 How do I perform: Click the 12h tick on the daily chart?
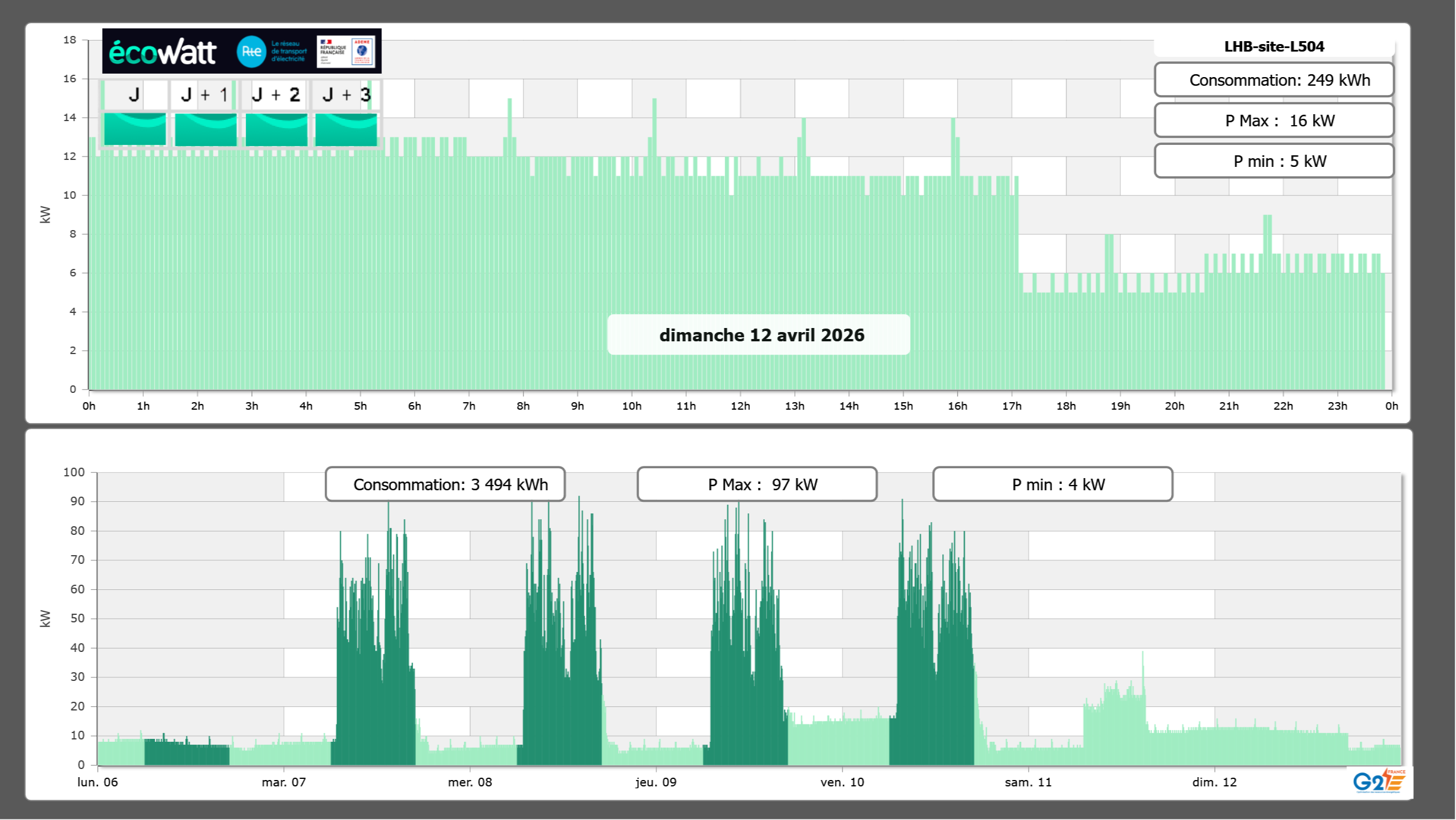click(740, 406)
